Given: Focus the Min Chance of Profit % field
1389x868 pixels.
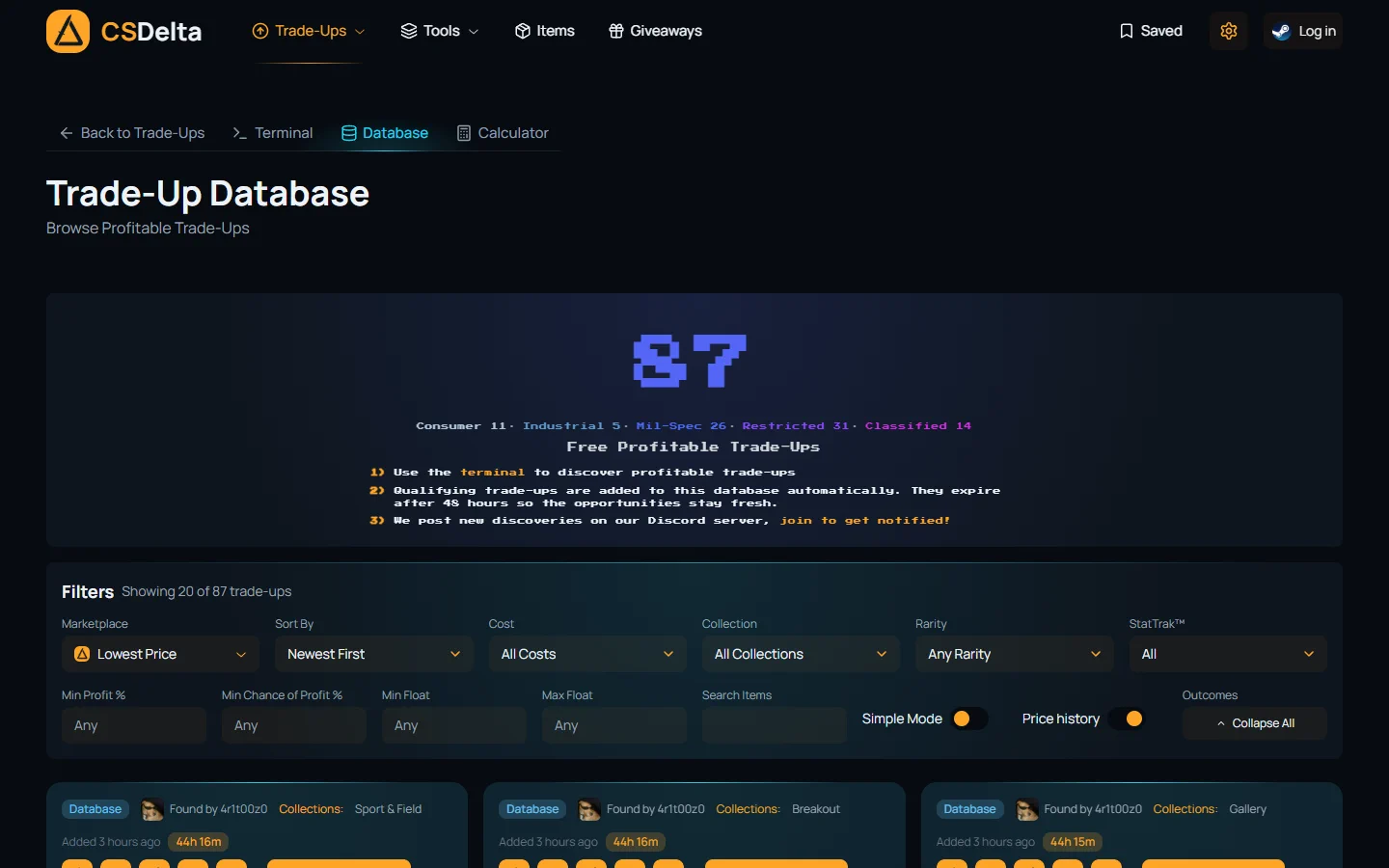Looking at the screenshot, I should click(294, 725).
